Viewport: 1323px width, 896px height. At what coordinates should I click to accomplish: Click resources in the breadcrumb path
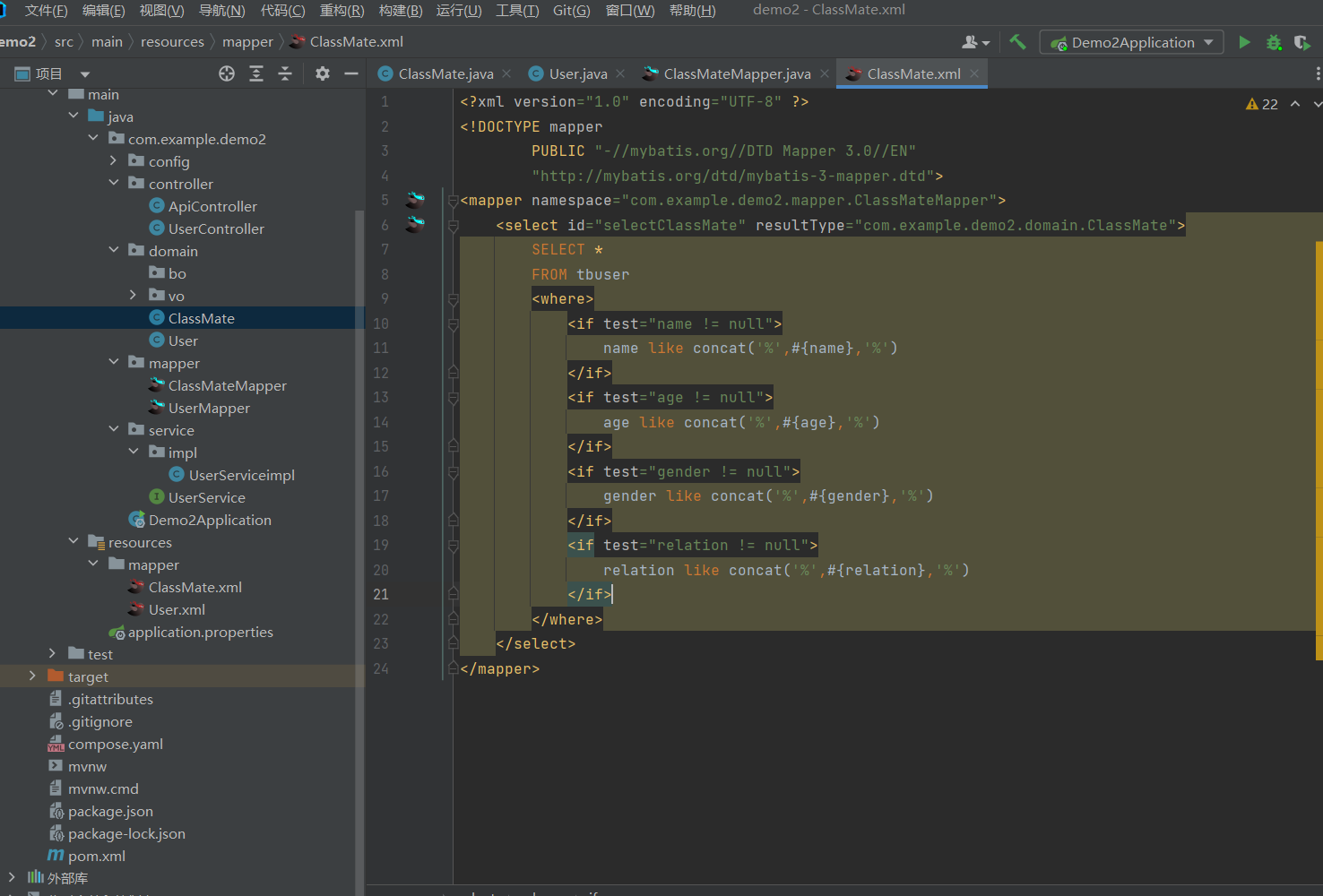172,42
